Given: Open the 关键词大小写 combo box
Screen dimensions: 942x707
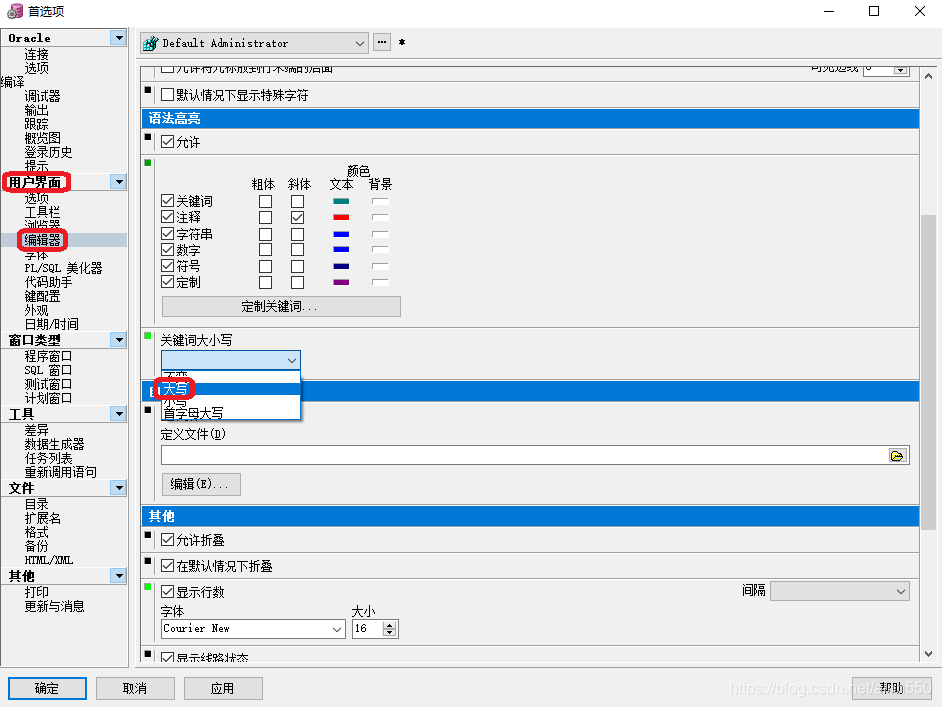Looking at the screenshot, I should pyautogui.click(x=231, y=360).
